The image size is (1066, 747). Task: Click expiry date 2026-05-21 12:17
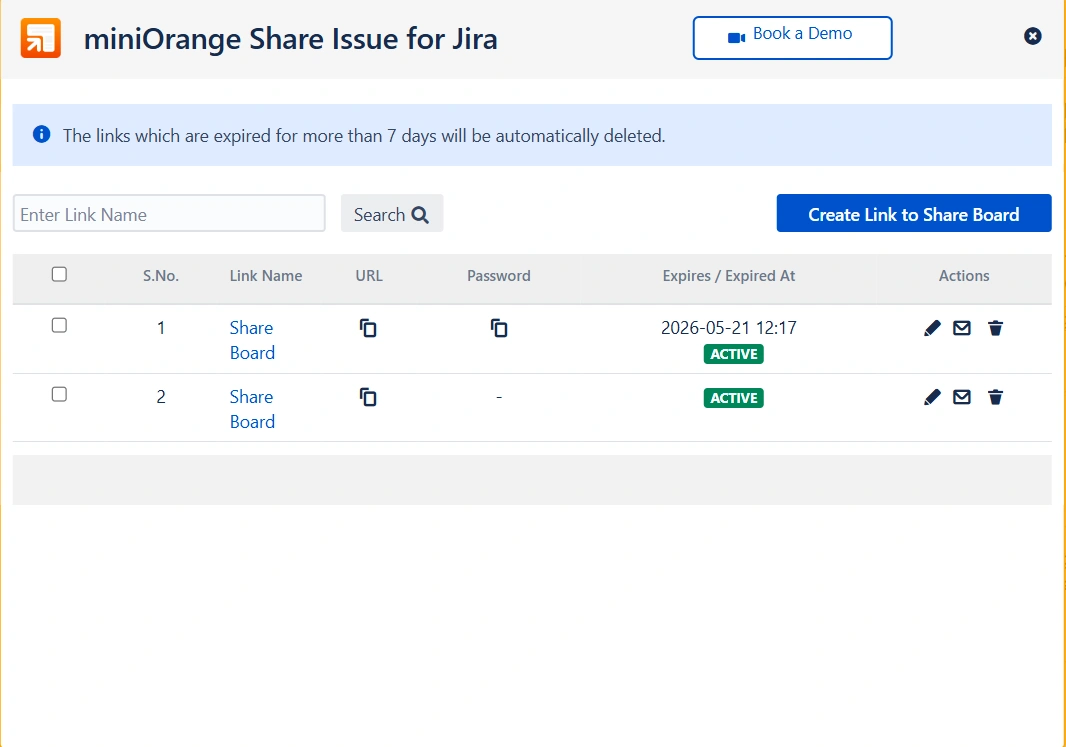(729, 328)
